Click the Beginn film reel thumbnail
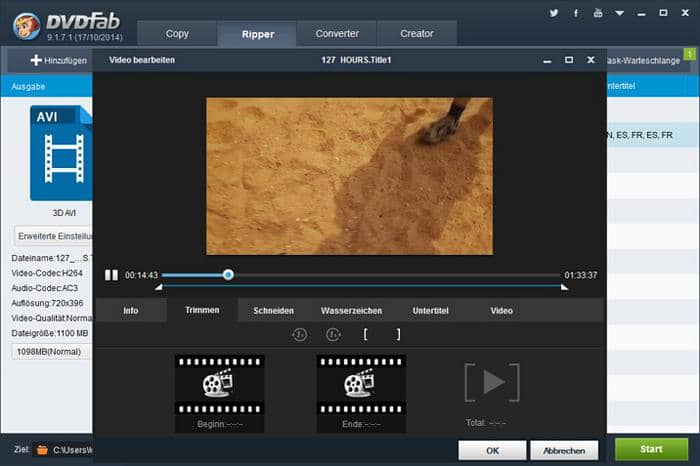 pyautogui.click(x=220, y=385)
